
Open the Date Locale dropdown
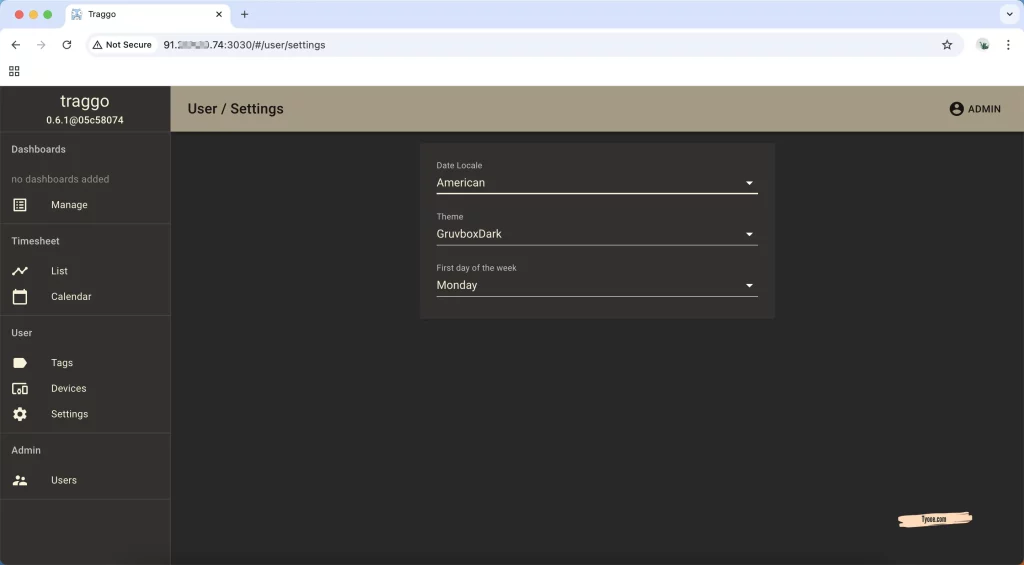(x=596, y=183)
